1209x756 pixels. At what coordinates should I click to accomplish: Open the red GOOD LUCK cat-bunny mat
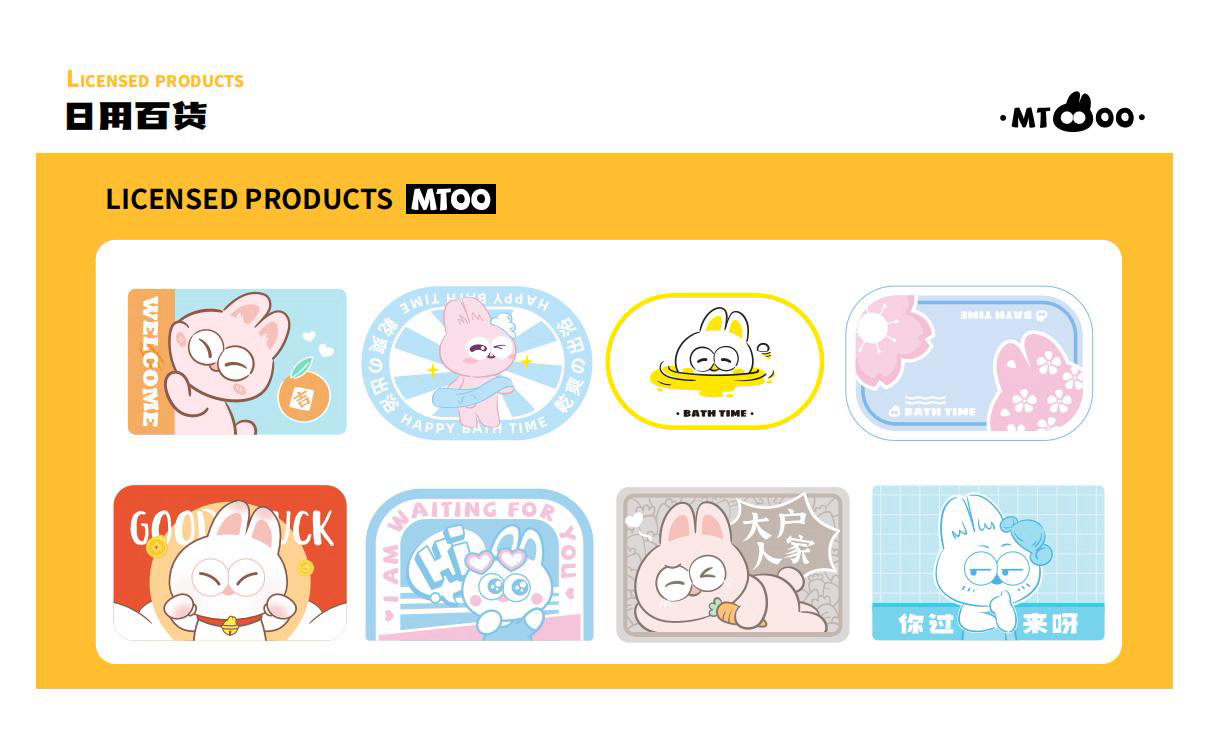pyautogui.click(x=230, y=563)
